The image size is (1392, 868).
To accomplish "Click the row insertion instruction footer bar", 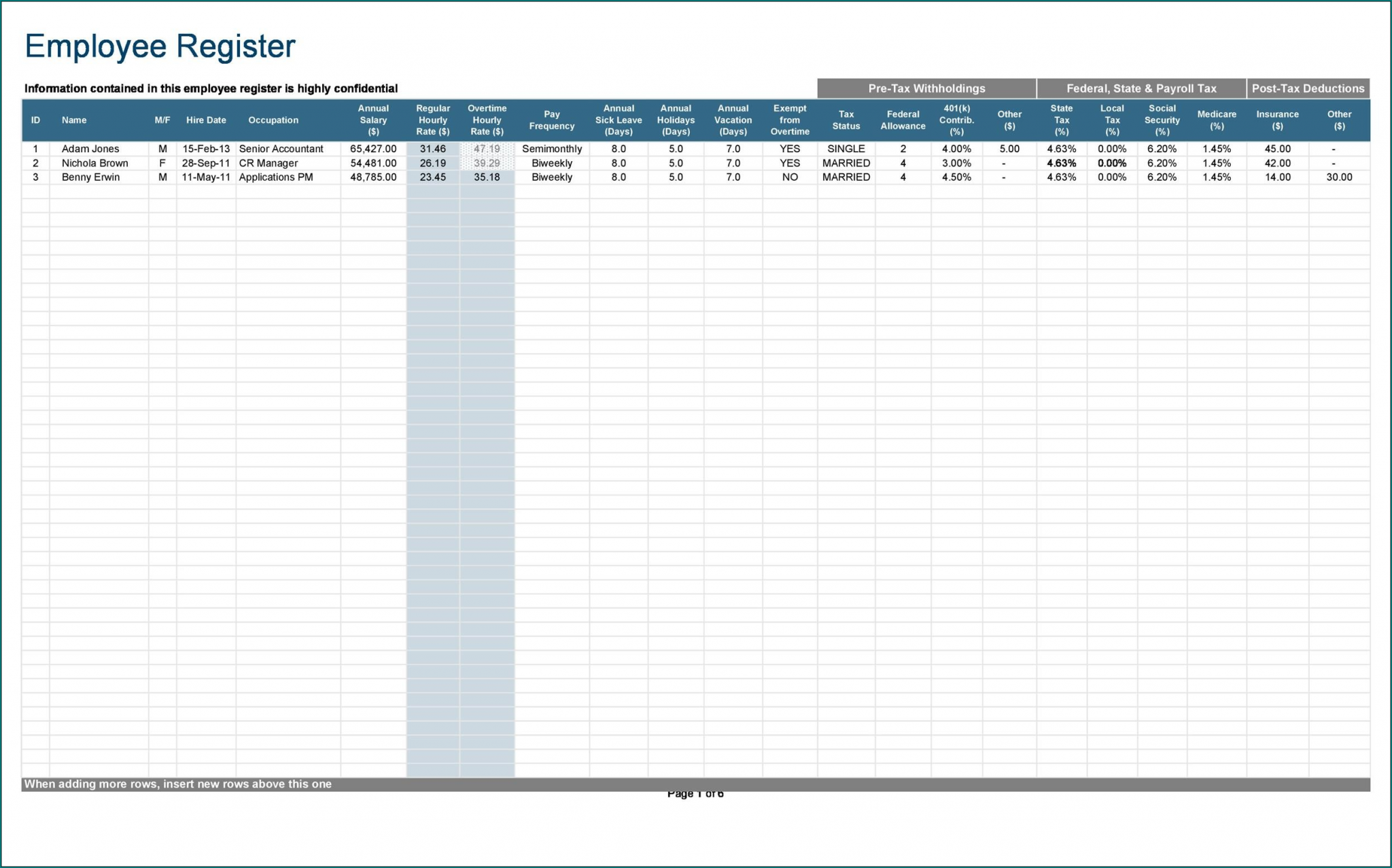I will click(178, 783).
